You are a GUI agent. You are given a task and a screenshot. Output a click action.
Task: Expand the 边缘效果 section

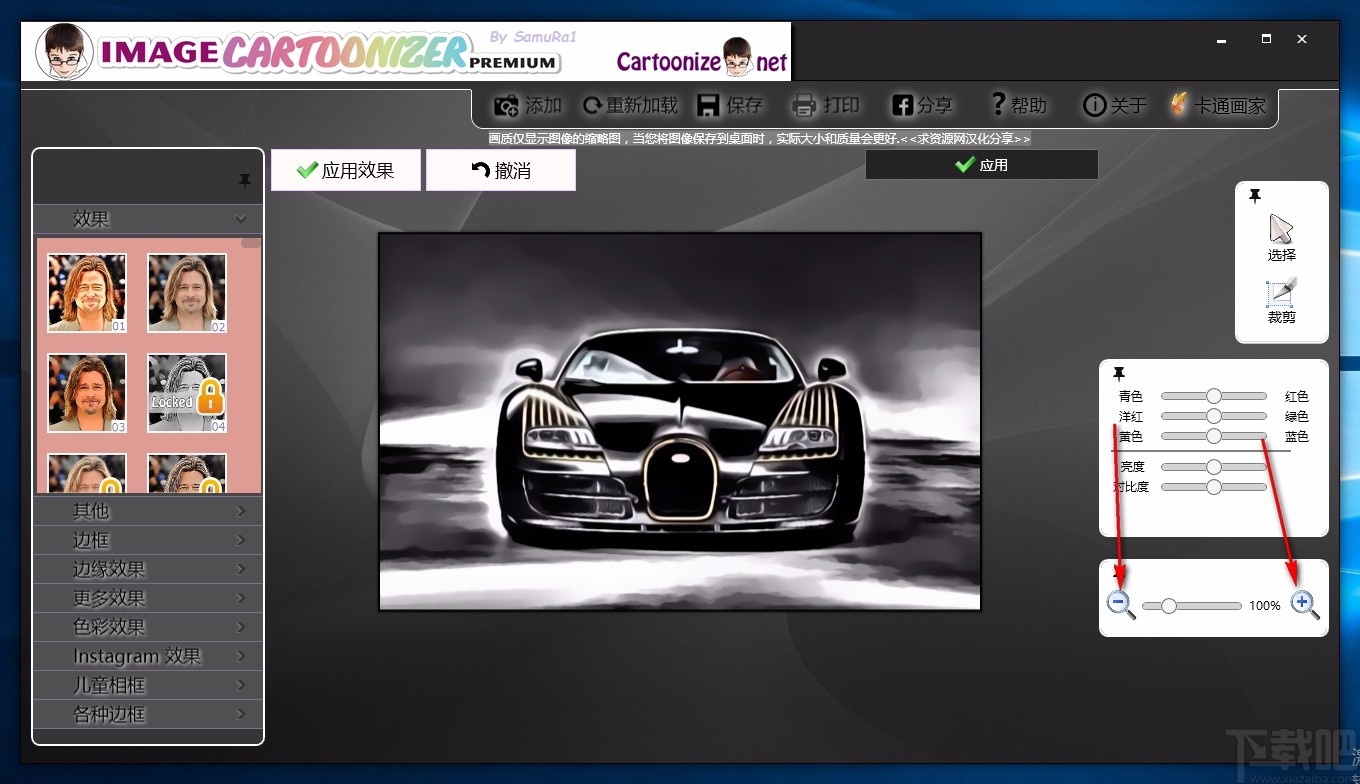tap(148, 569)
